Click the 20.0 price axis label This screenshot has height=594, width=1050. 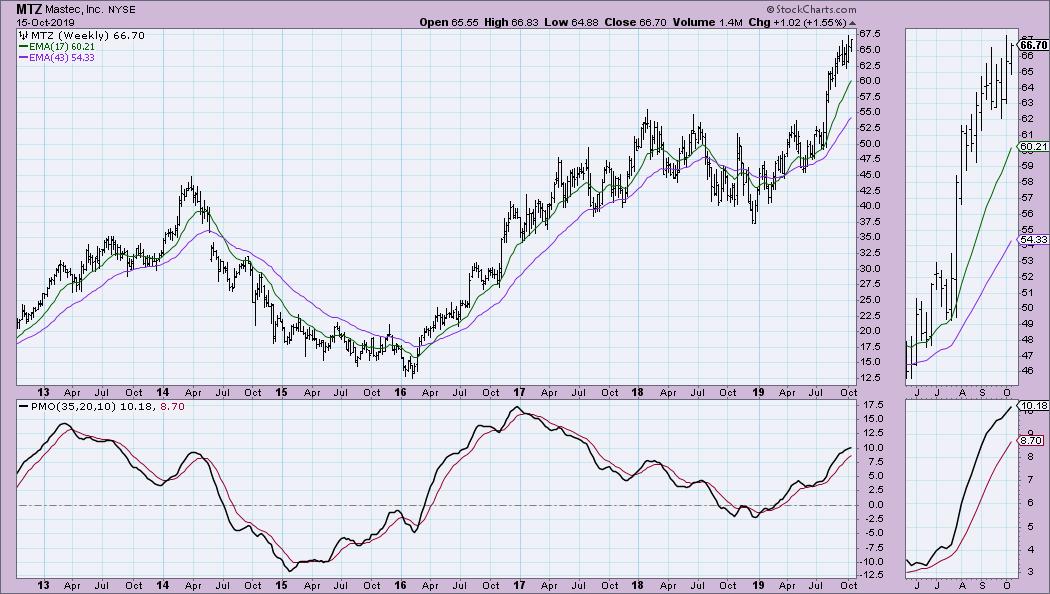pos(869,331)
